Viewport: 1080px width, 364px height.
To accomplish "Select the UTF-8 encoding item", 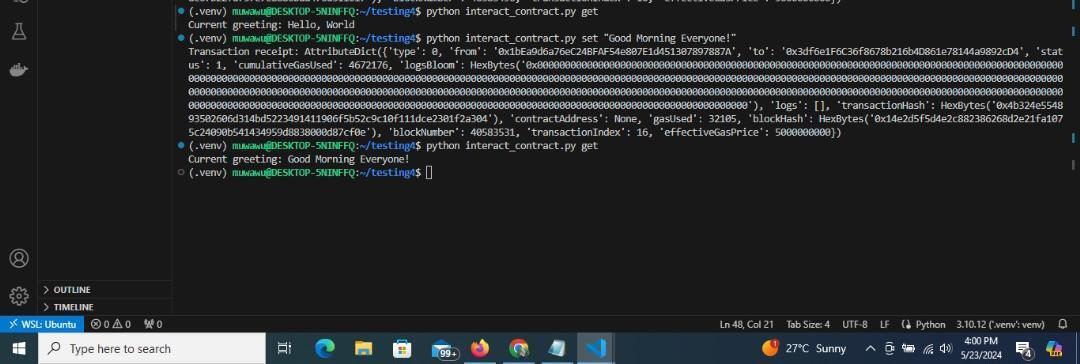I will tap(855, 324).
